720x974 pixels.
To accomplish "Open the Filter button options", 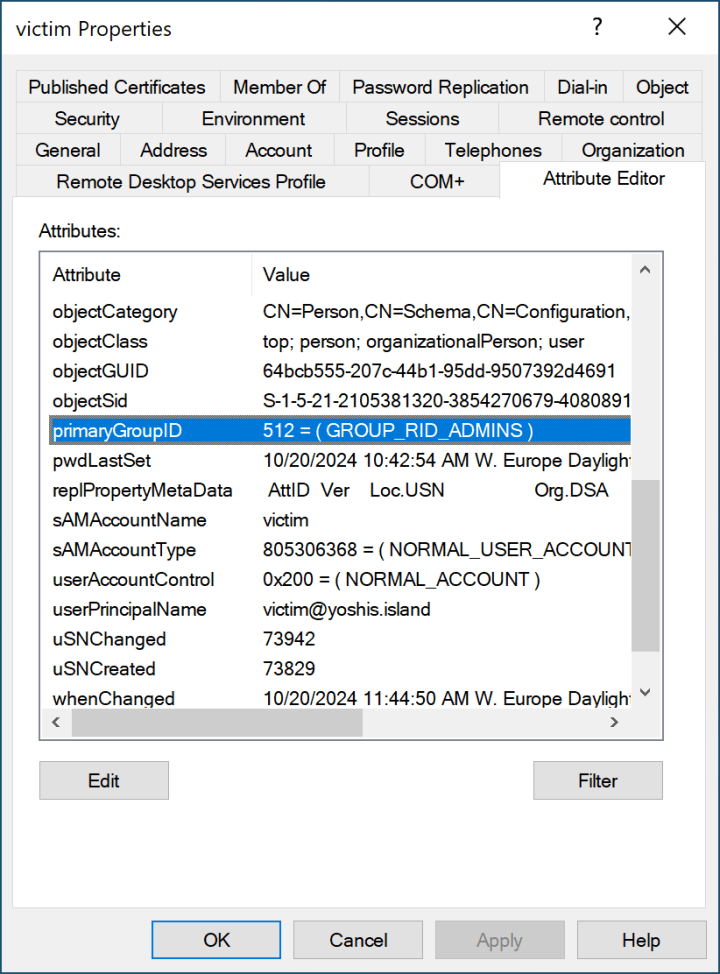I will (x=597, y=781).
